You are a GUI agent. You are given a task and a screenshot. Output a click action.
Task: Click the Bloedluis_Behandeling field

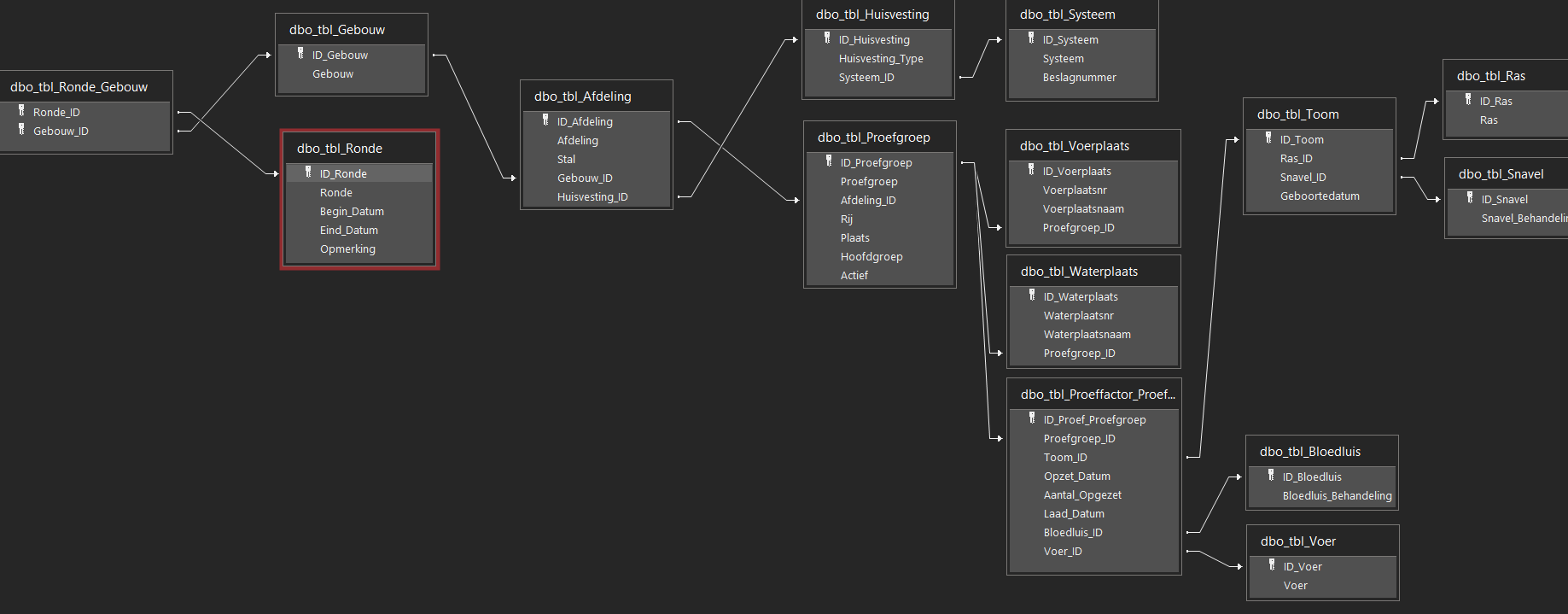1337,496
